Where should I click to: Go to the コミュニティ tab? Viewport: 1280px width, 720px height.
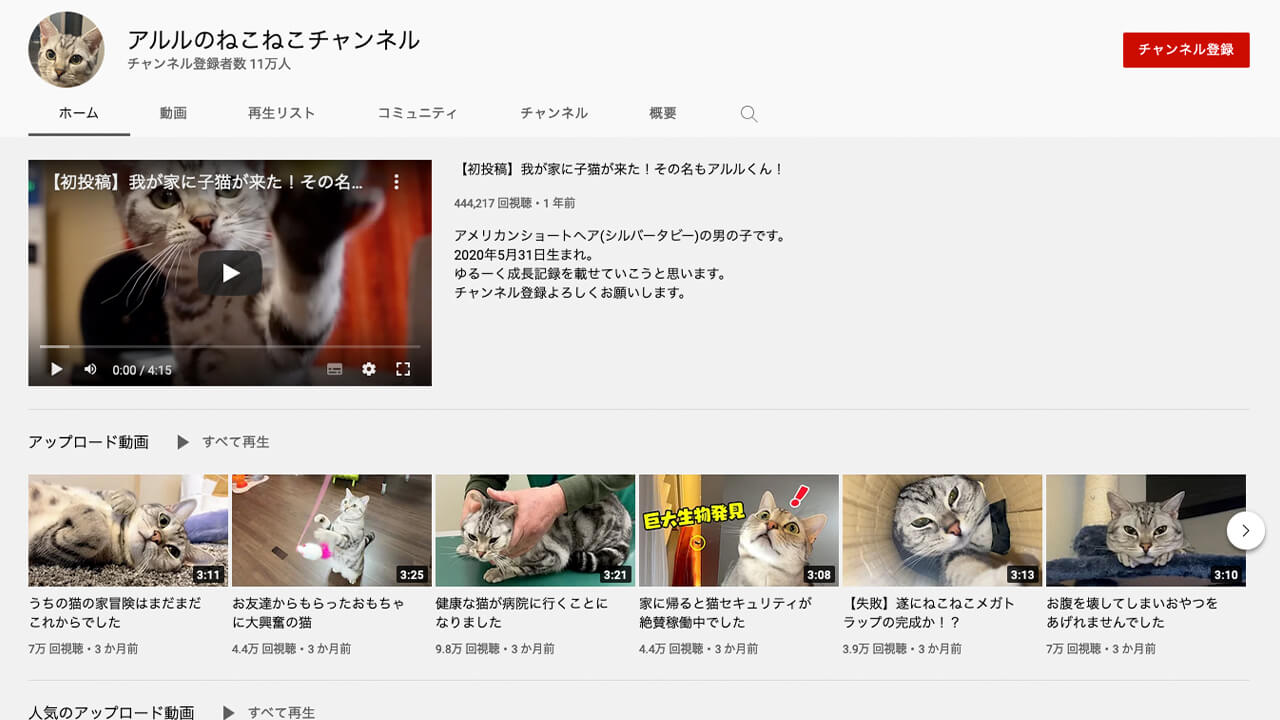coord(417,114)
